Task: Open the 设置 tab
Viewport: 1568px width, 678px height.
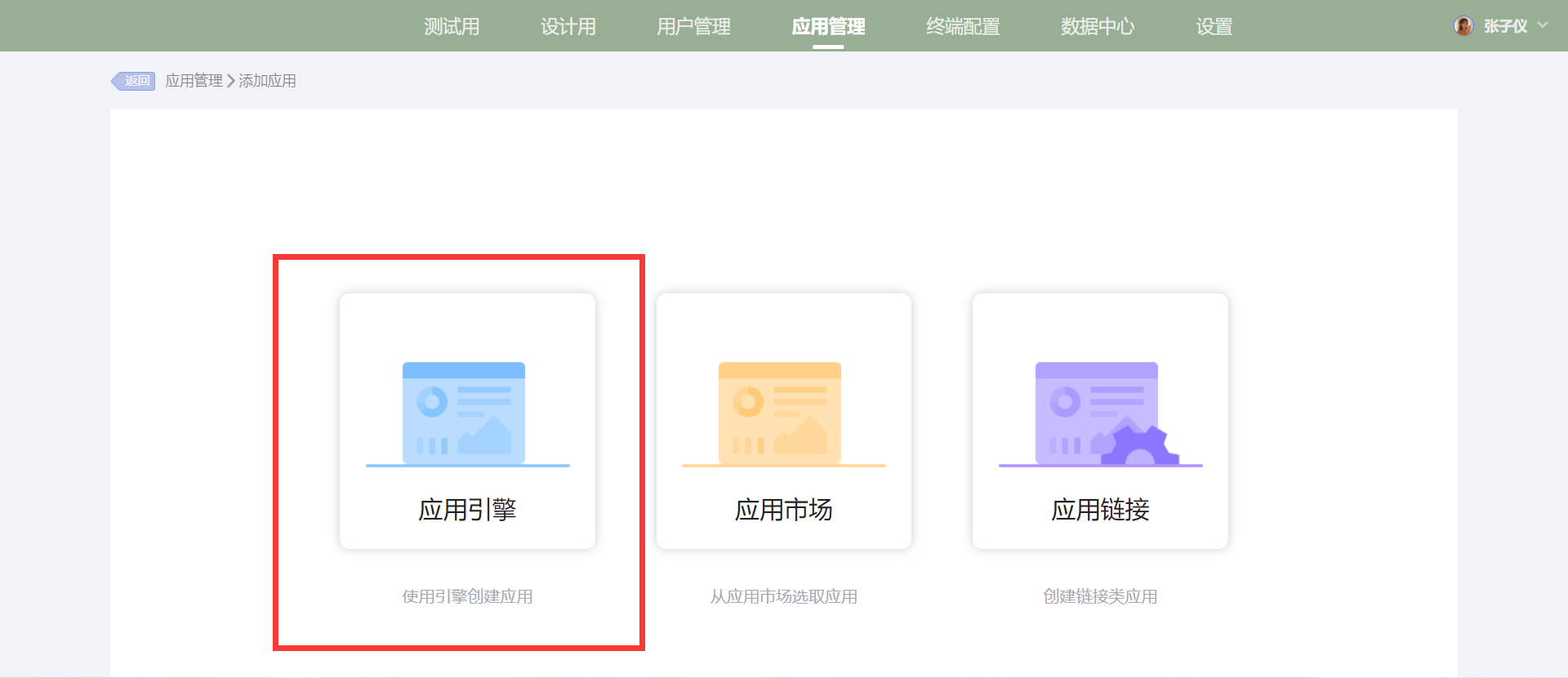Action: coord(1214,26)
